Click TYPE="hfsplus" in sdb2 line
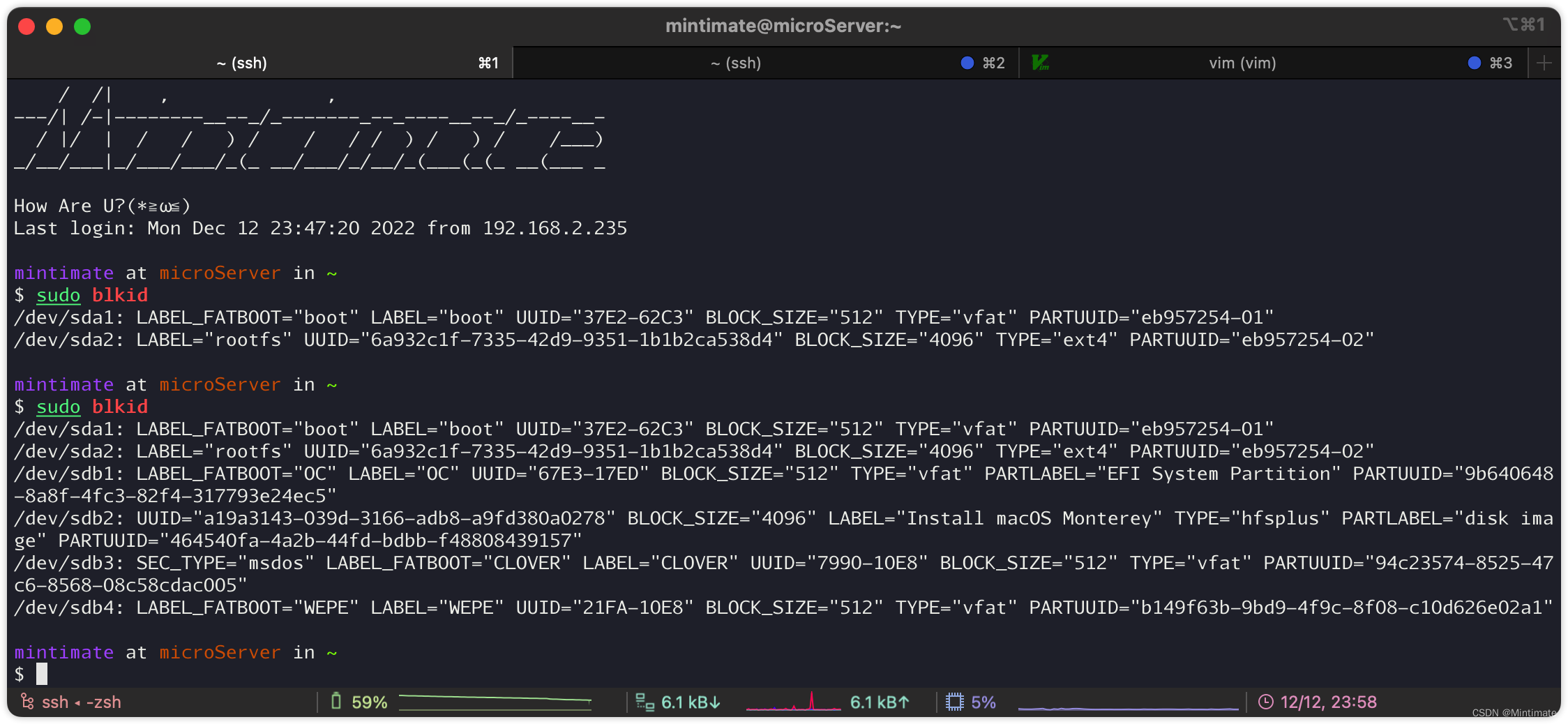The height and width of the screenshot is (724, 1568). point(1252,518)
